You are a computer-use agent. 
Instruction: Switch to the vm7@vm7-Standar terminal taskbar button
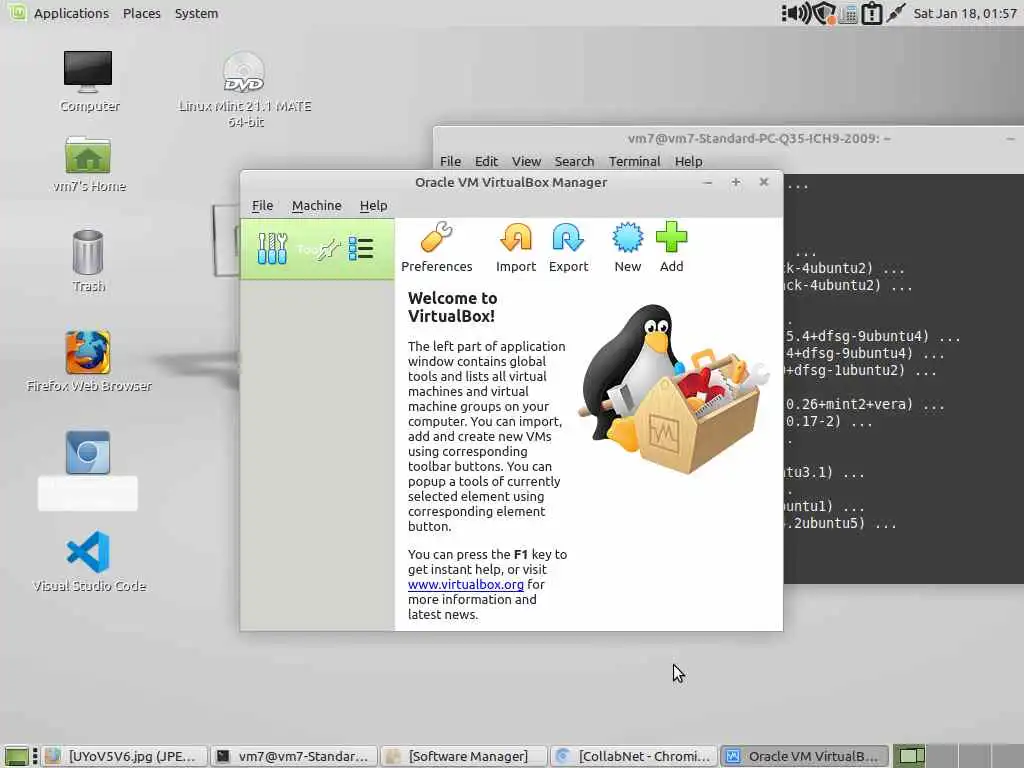[295, 756]
